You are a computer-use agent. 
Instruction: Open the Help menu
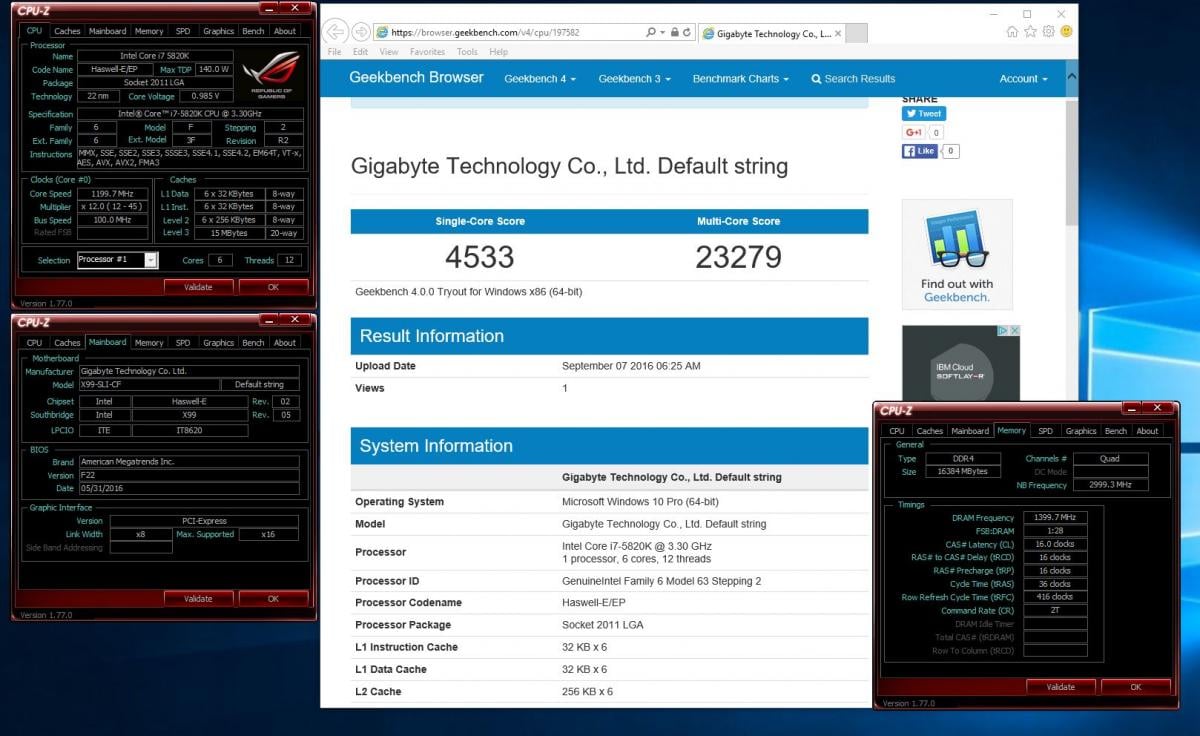tap(499, 52)
